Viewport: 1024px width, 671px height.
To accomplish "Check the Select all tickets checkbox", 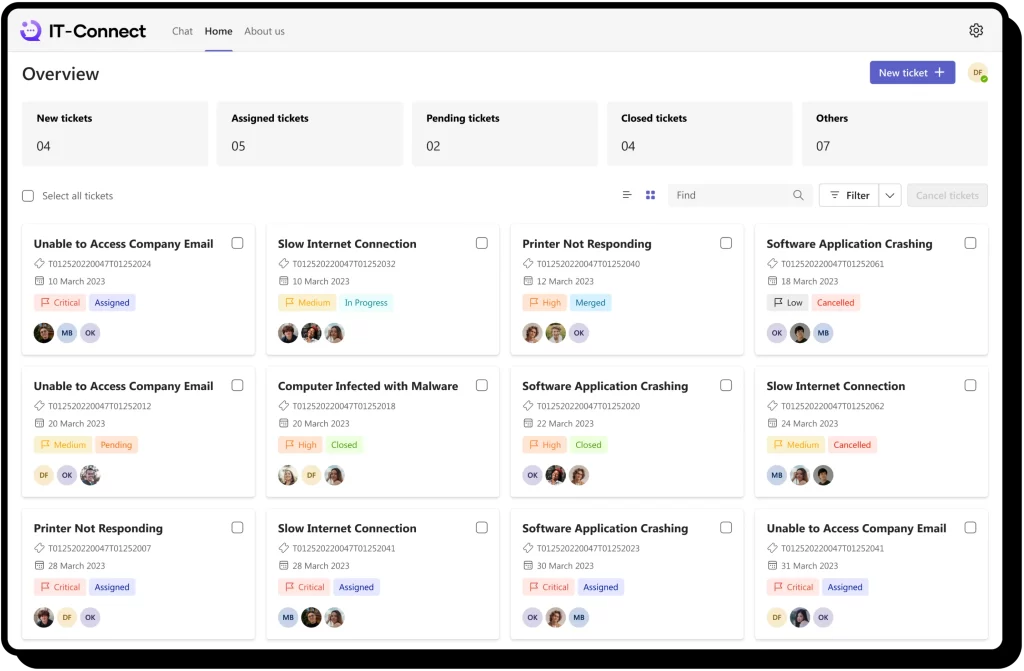I will (28, 196).
